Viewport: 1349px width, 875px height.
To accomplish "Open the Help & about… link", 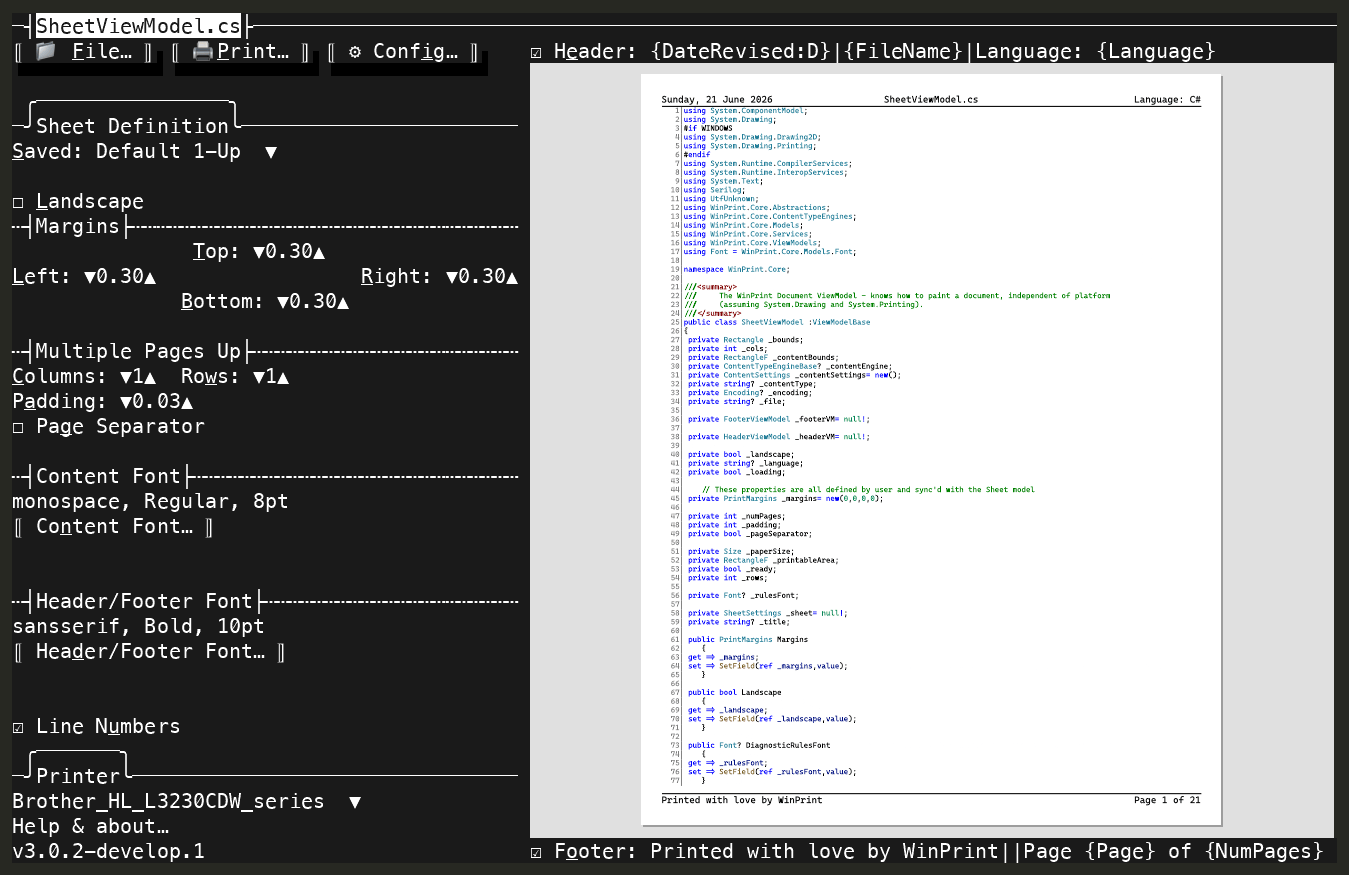I will (90, 827).
